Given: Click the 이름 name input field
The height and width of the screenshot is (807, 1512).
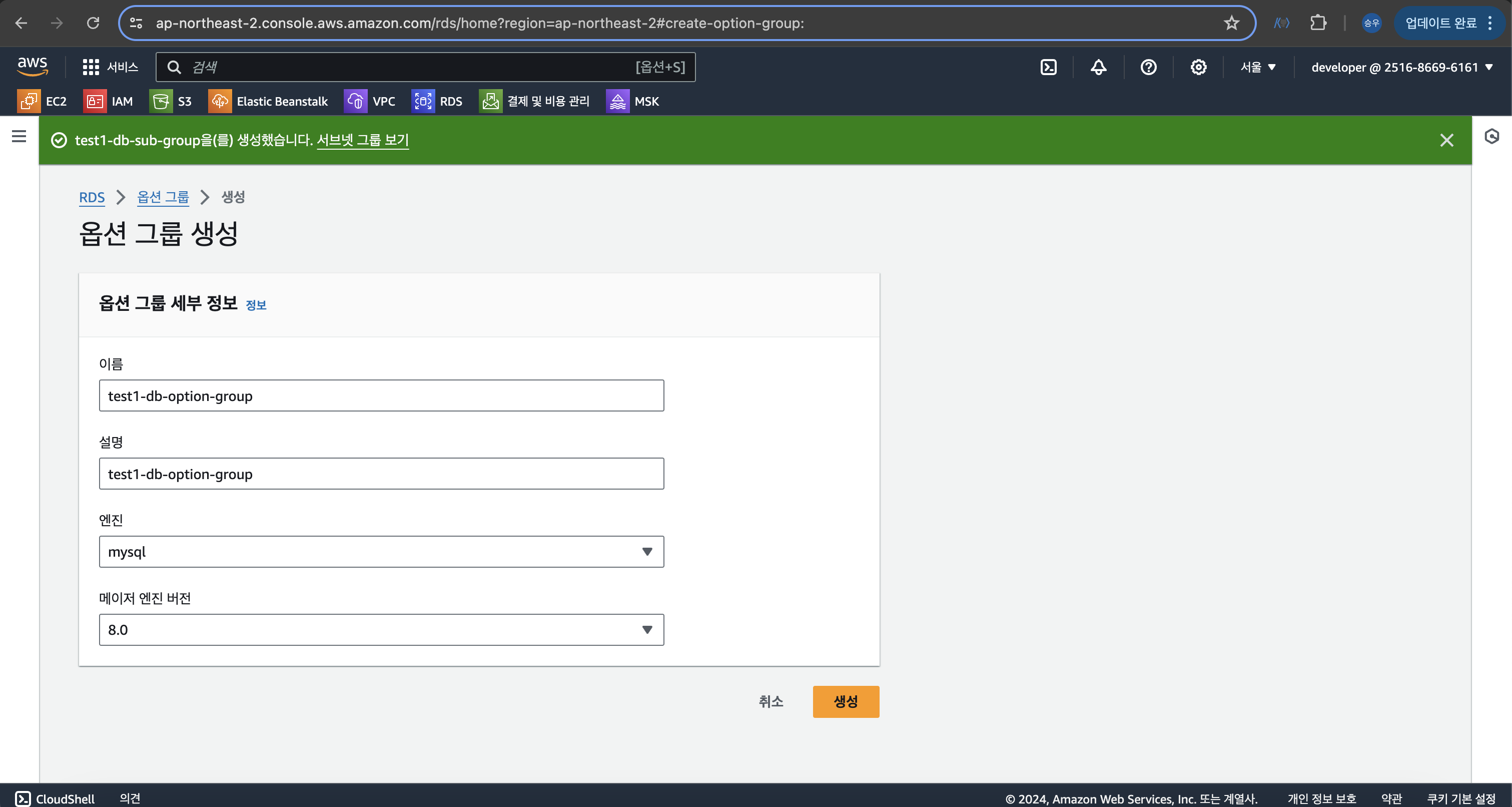Looking at the screenshot, I should [x=381, y=395].
